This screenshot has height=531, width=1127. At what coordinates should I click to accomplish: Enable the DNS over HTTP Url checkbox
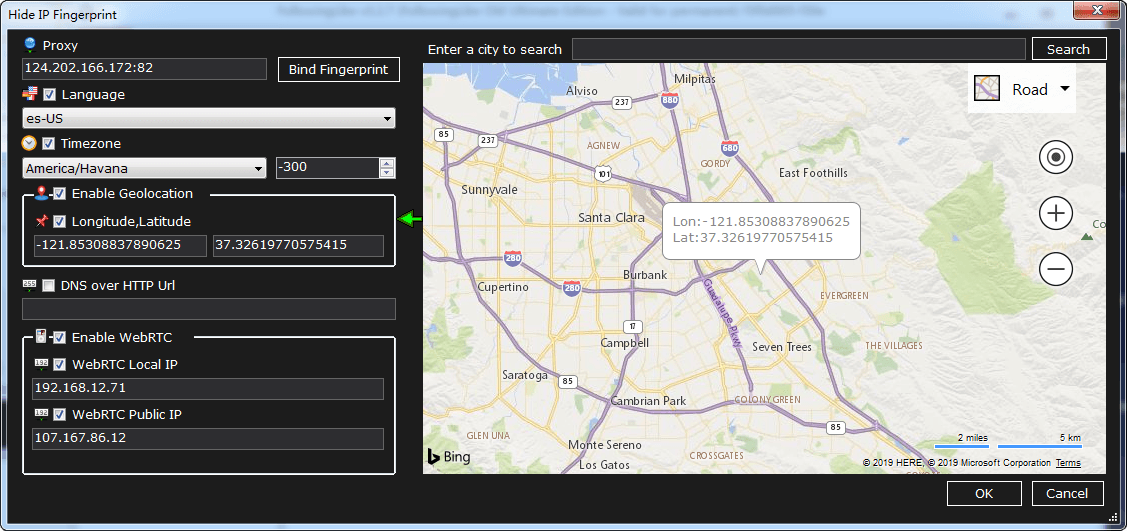(x=49, y=286)
